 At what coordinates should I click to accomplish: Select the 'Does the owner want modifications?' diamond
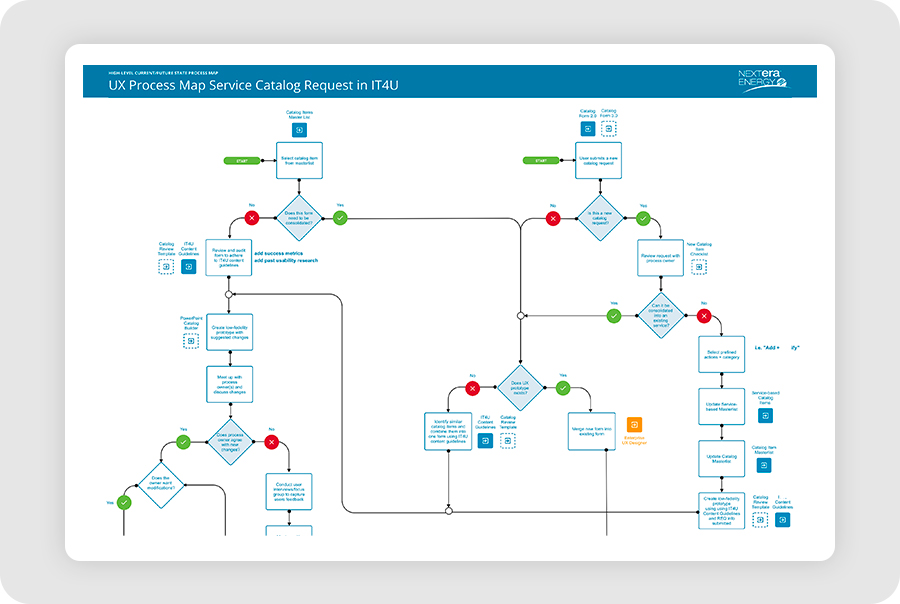[x=161, y=485]
